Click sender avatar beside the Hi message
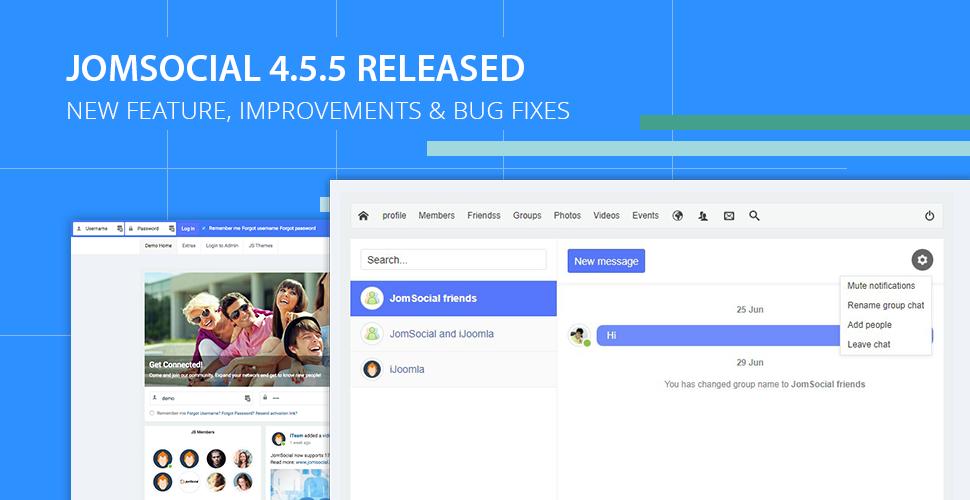Viewport: 970px width, 500px height. tap(580, 335)
